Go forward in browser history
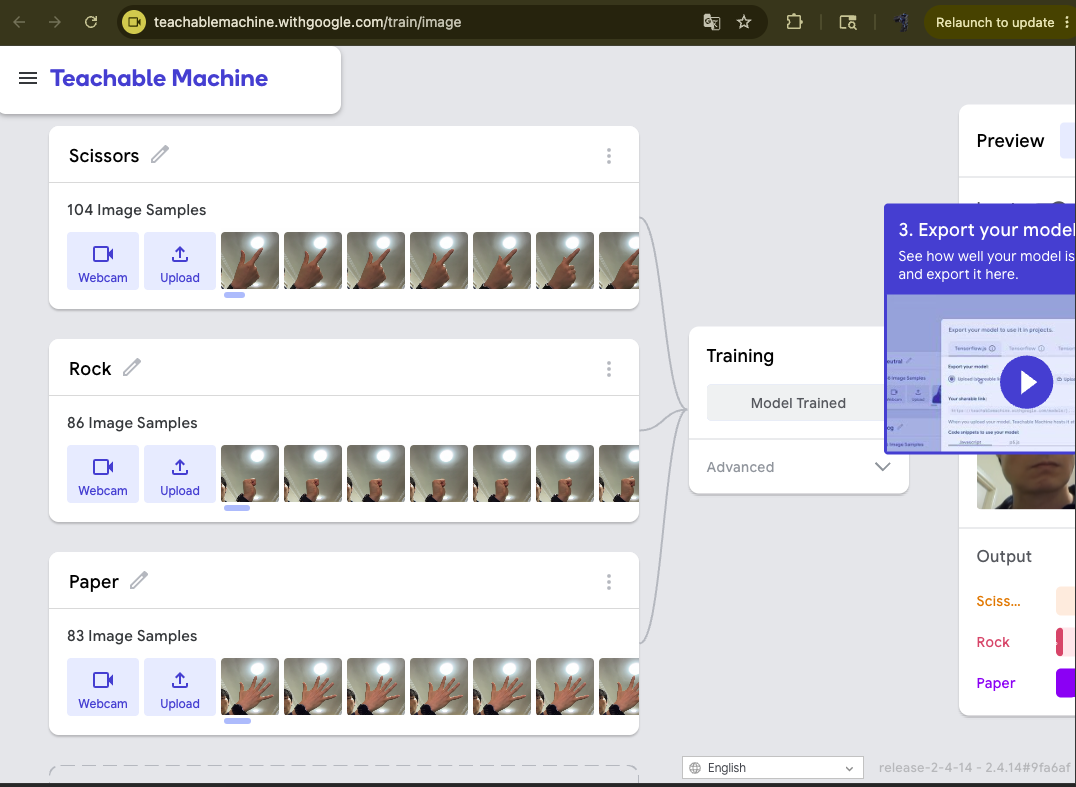 55,22
